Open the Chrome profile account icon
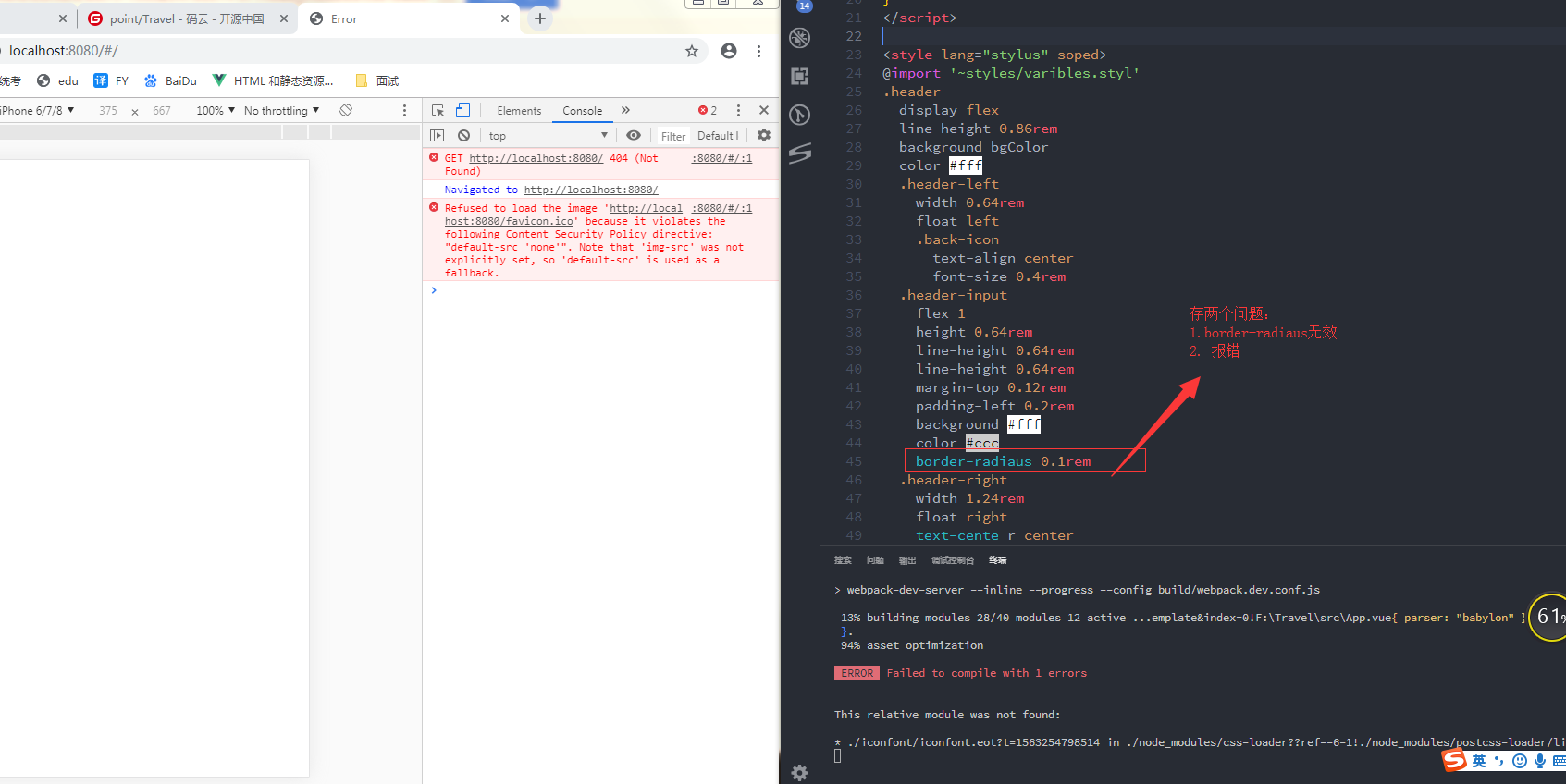The height and width of the screenshot is (784, 1566). (x=729, y=51)
